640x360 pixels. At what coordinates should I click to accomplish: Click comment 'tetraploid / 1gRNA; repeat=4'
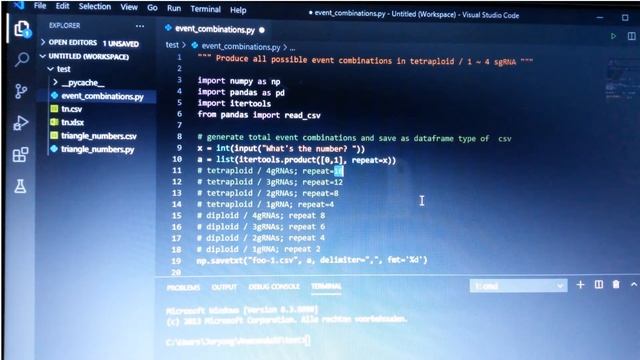tap(266, 204)
